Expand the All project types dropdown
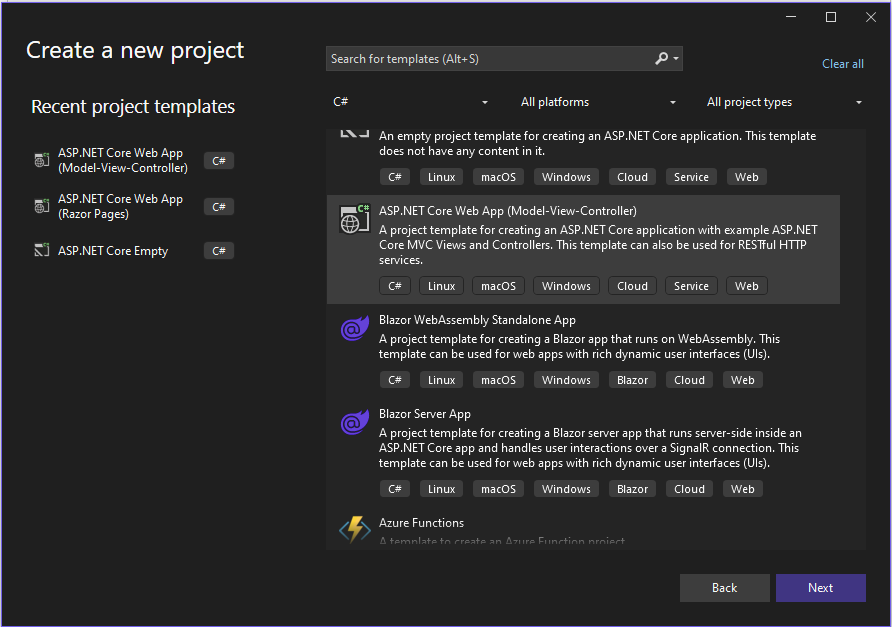The width and height of the screenshot is (892, 627). (x=784, y=102)
